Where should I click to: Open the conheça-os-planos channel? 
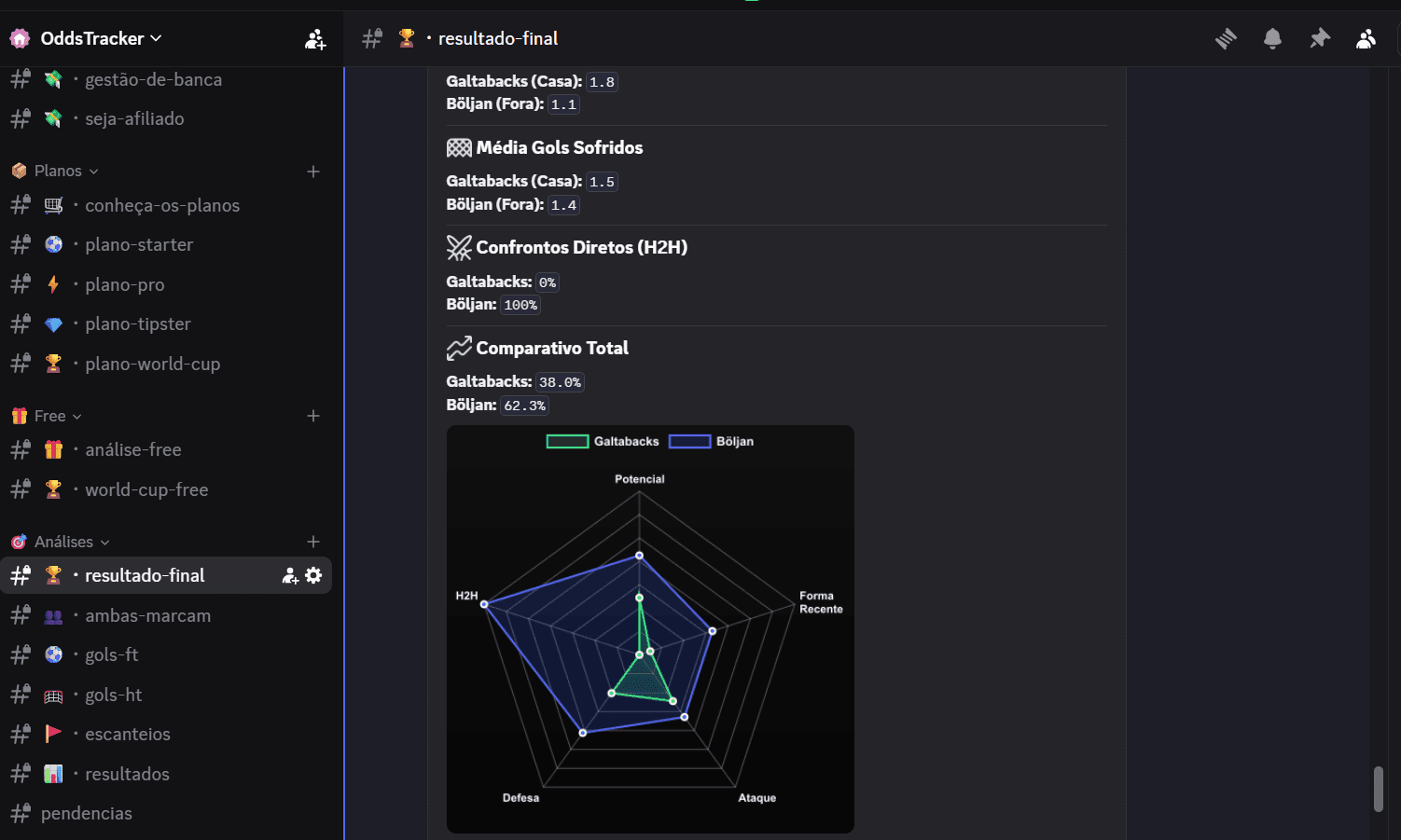[x=168, y=205]
